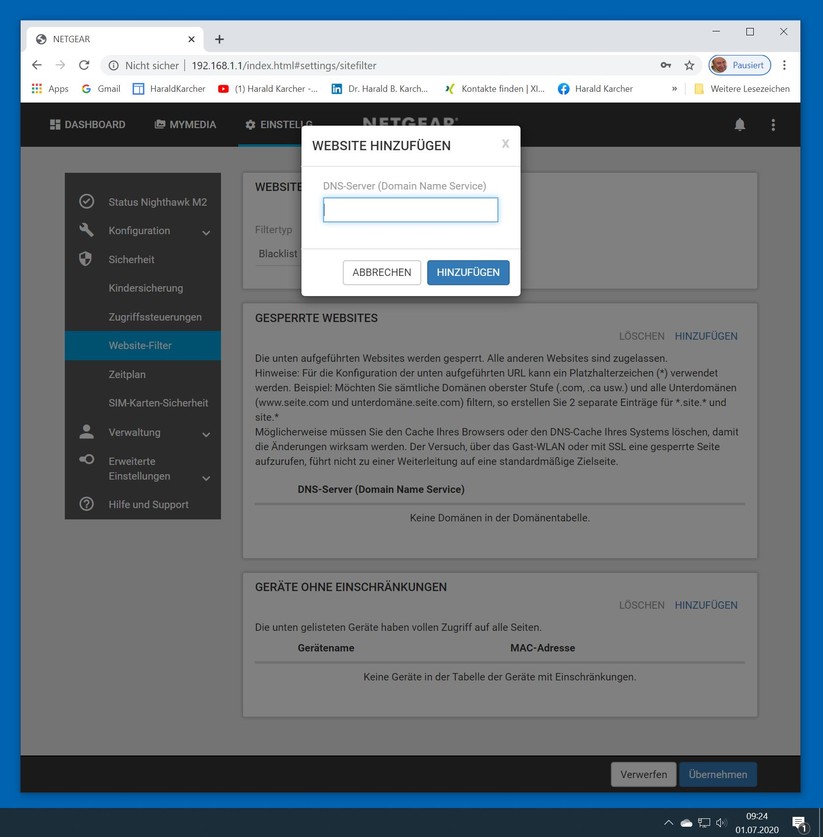Confirm with the blue HINZUFÜGEN dialog button

click(x=468, y=272)
